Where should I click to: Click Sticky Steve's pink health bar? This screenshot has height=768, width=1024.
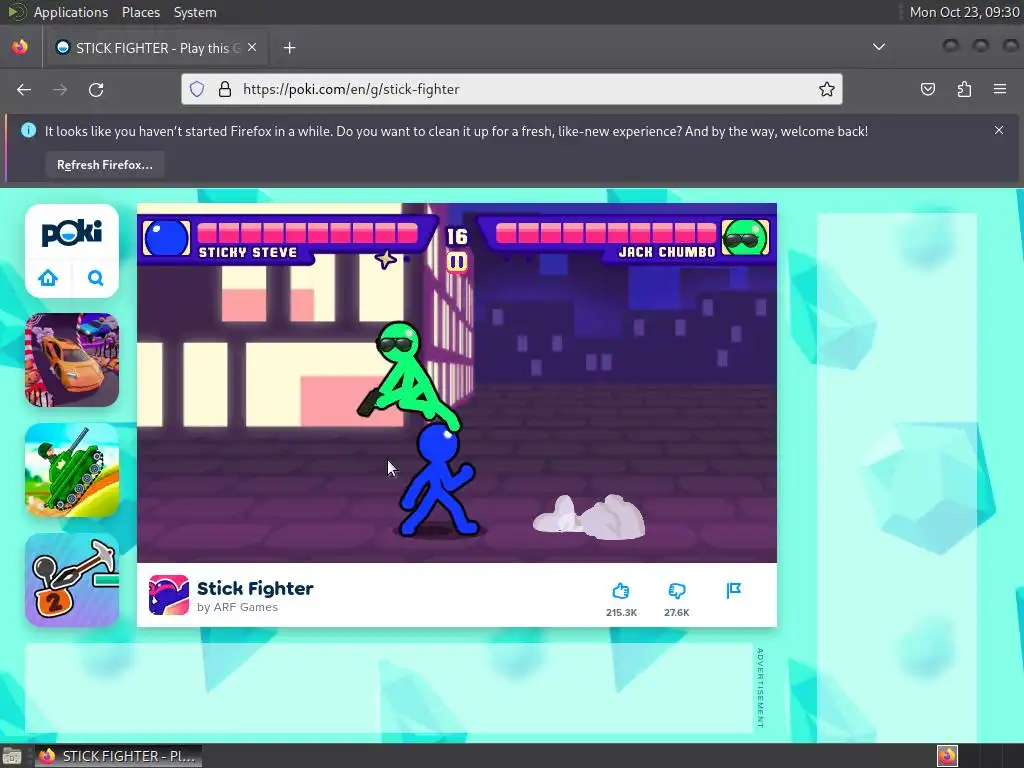click(308, 232)
